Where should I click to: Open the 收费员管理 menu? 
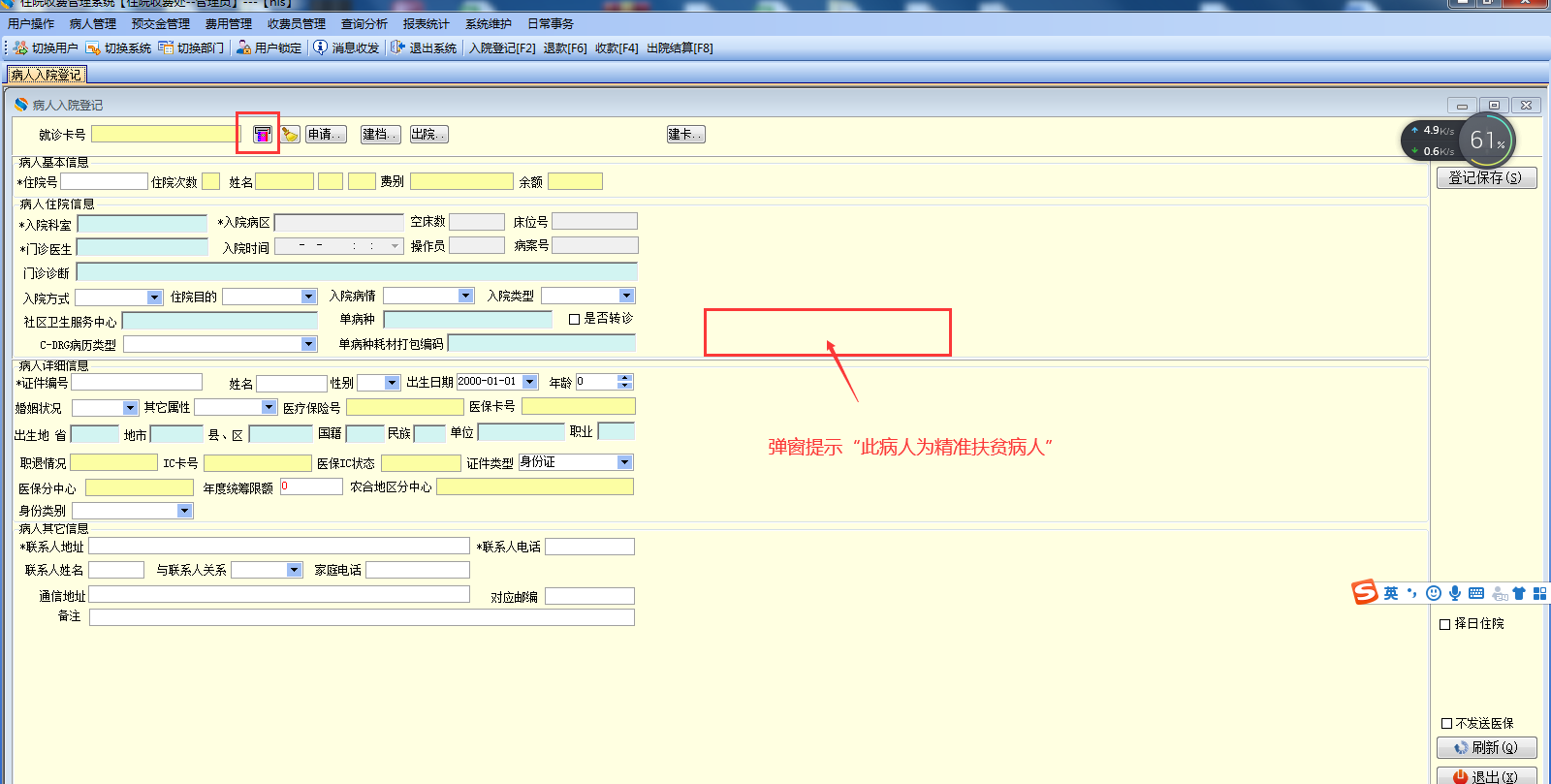point(297,24)
